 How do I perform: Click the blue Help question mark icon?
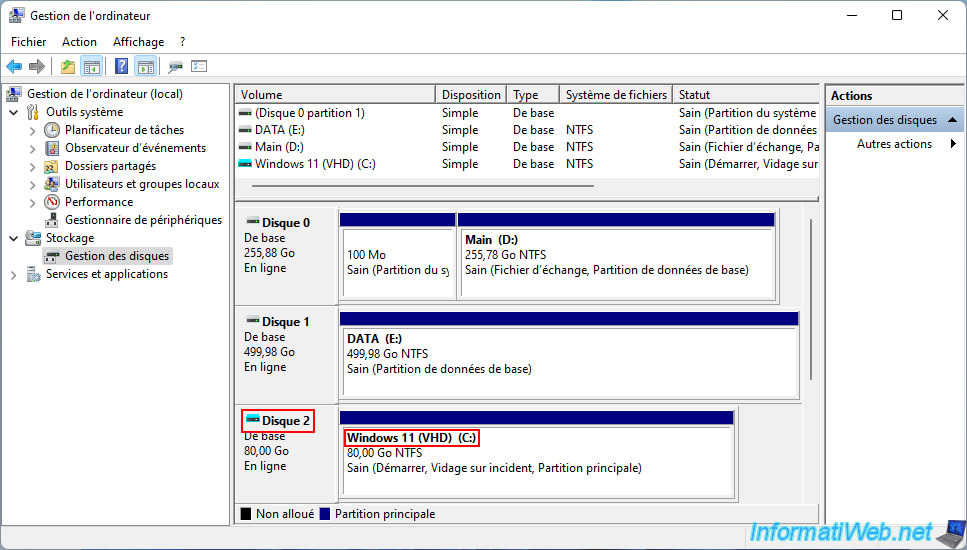point(121,66)
